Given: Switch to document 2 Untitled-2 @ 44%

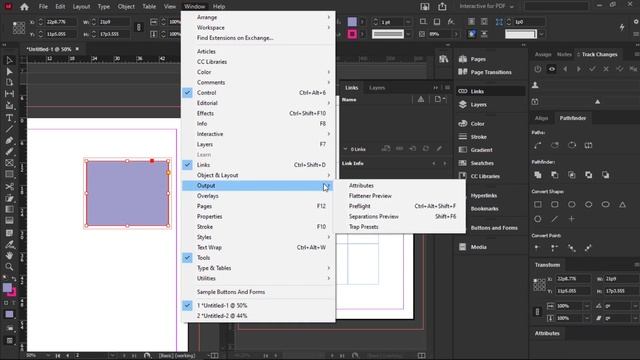Looking at the screenshot, I should 258,316.
